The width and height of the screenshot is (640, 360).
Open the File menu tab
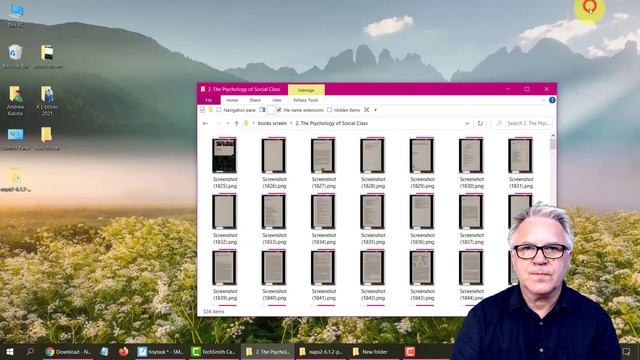click(209, 100)
